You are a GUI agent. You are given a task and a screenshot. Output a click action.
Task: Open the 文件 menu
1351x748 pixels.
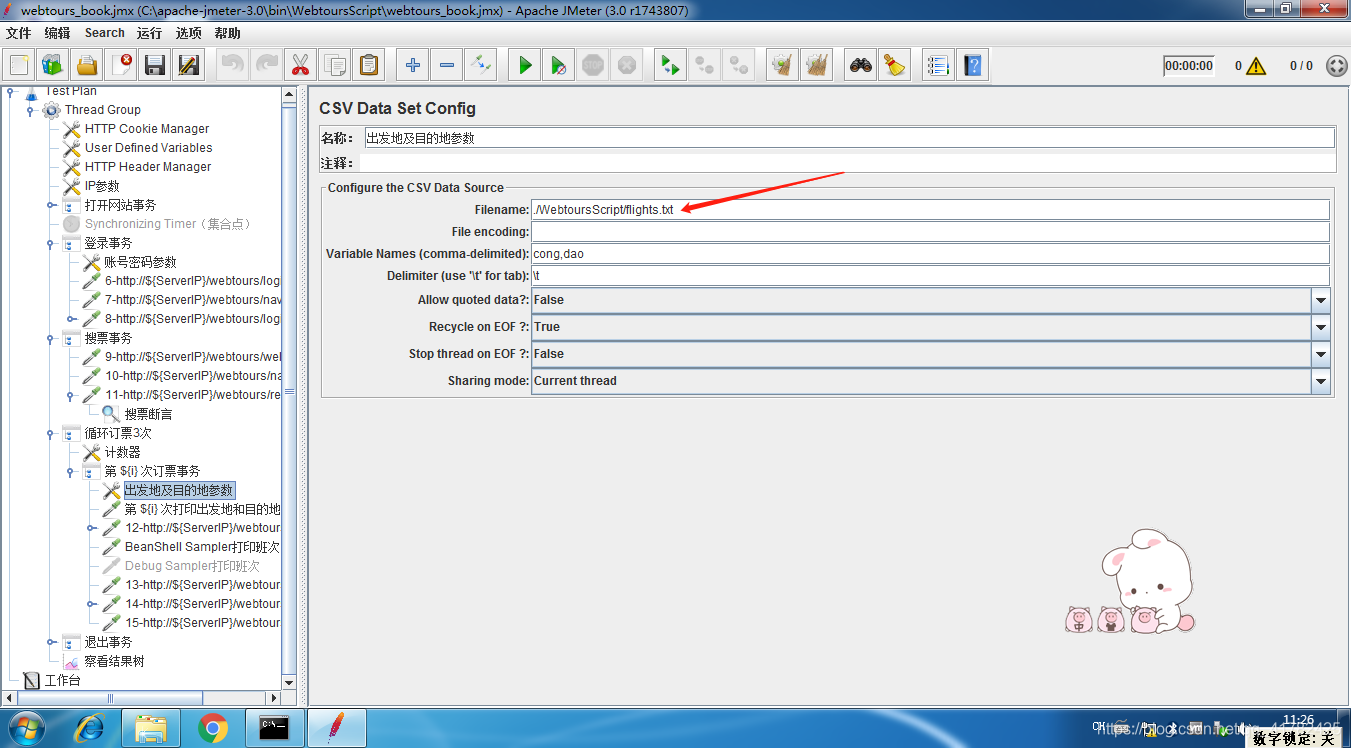(19, 33)
